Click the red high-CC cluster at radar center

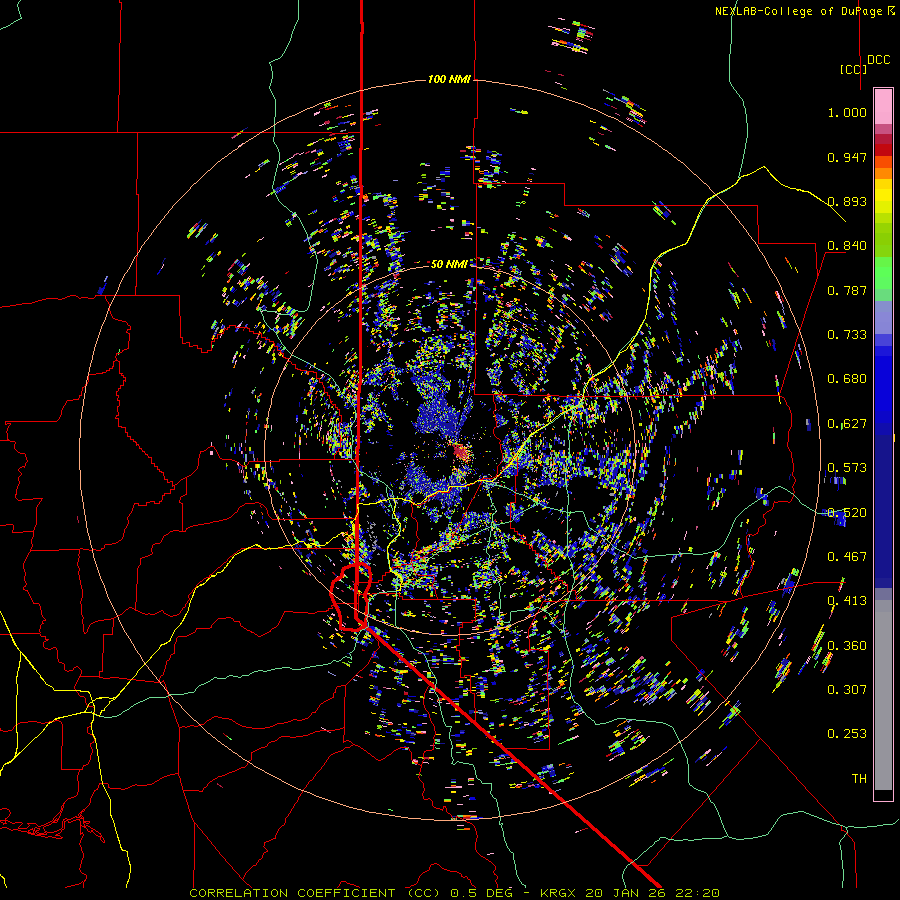point(461,453)
